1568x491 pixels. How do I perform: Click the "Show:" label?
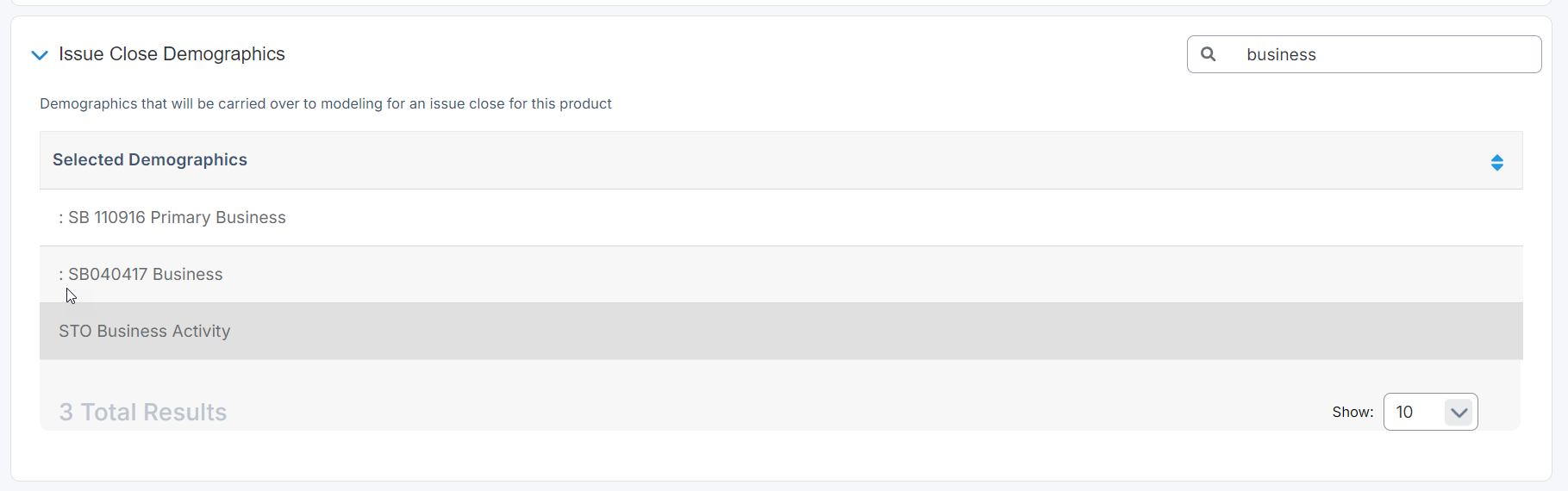tap(1352, 413)
